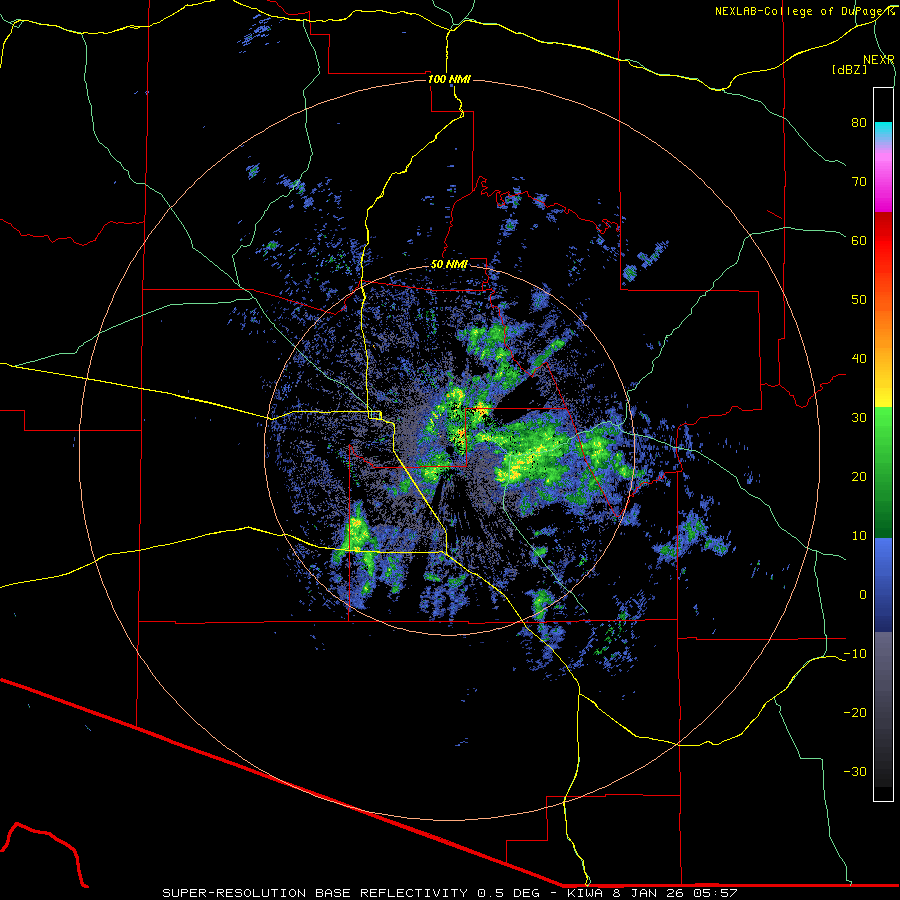Image resolution: width=900 pixels, height=900 pixels.
Task: Click the blue band of the color scale
Action: coord(883,584)
